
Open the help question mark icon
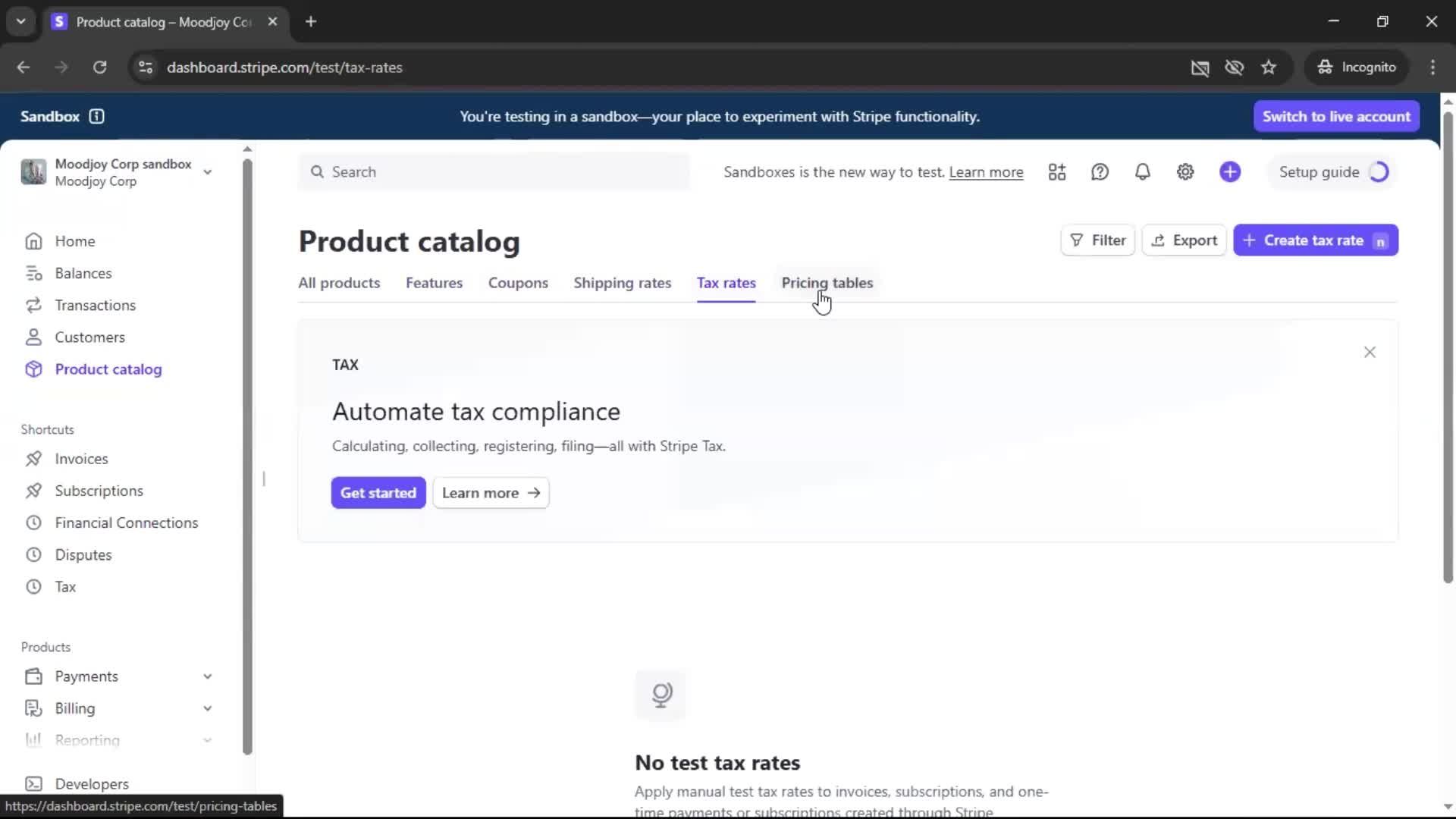tap(1100, 172)
